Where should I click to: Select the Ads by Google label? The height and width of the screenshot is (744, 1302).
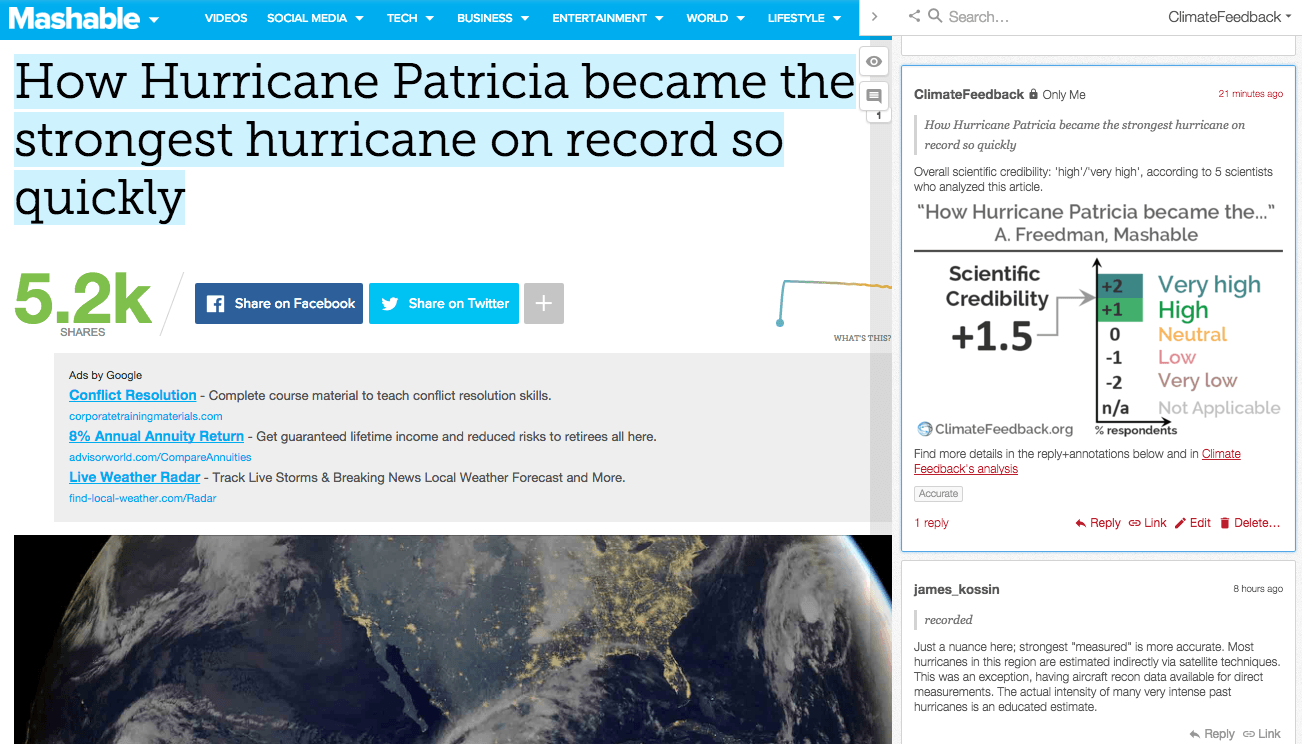pos(106,375)
